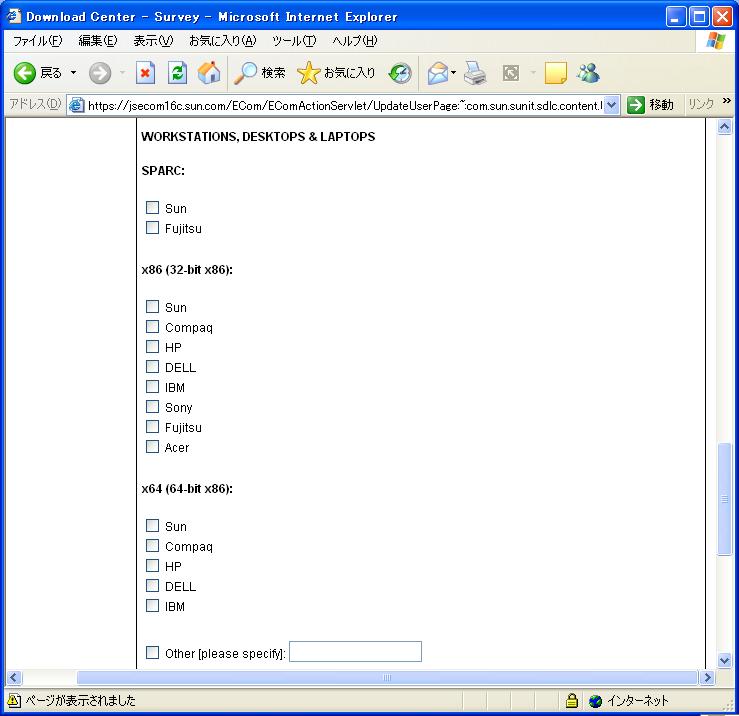Click the WORKSTATIONS, DESKTOPS & LAPTOPS heading
This screenshot has width=739, height=716.
pyautogui.click(x=258, y=137)
